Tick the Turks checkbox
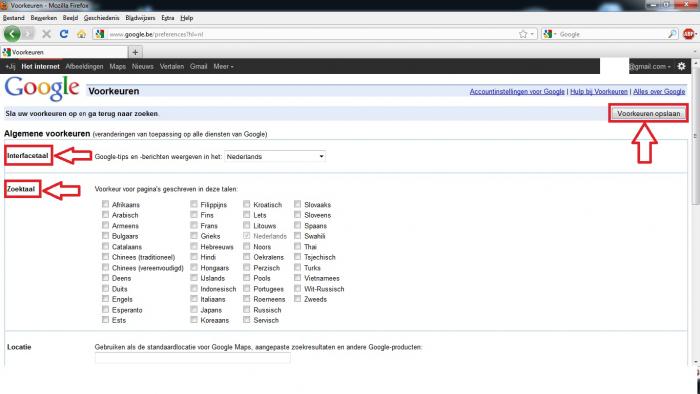The width and height of the screenshot is (700, 394). tap(298, 267)
